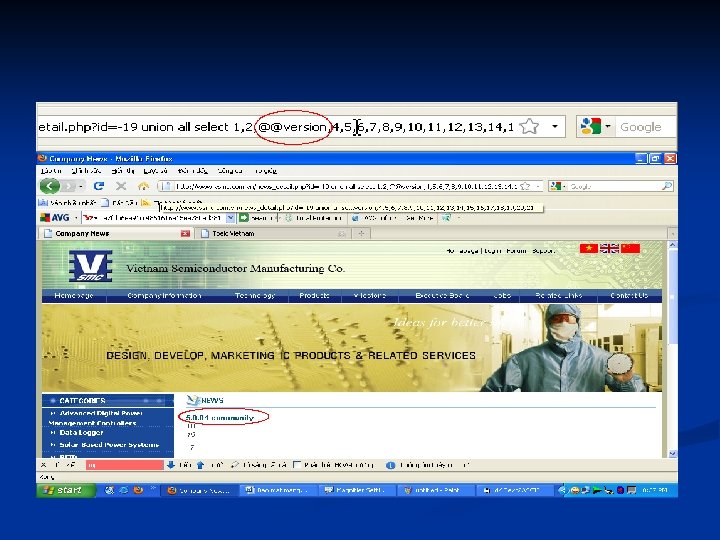Open the AVG logo dropdown arrow

click(x=76, y=218)
